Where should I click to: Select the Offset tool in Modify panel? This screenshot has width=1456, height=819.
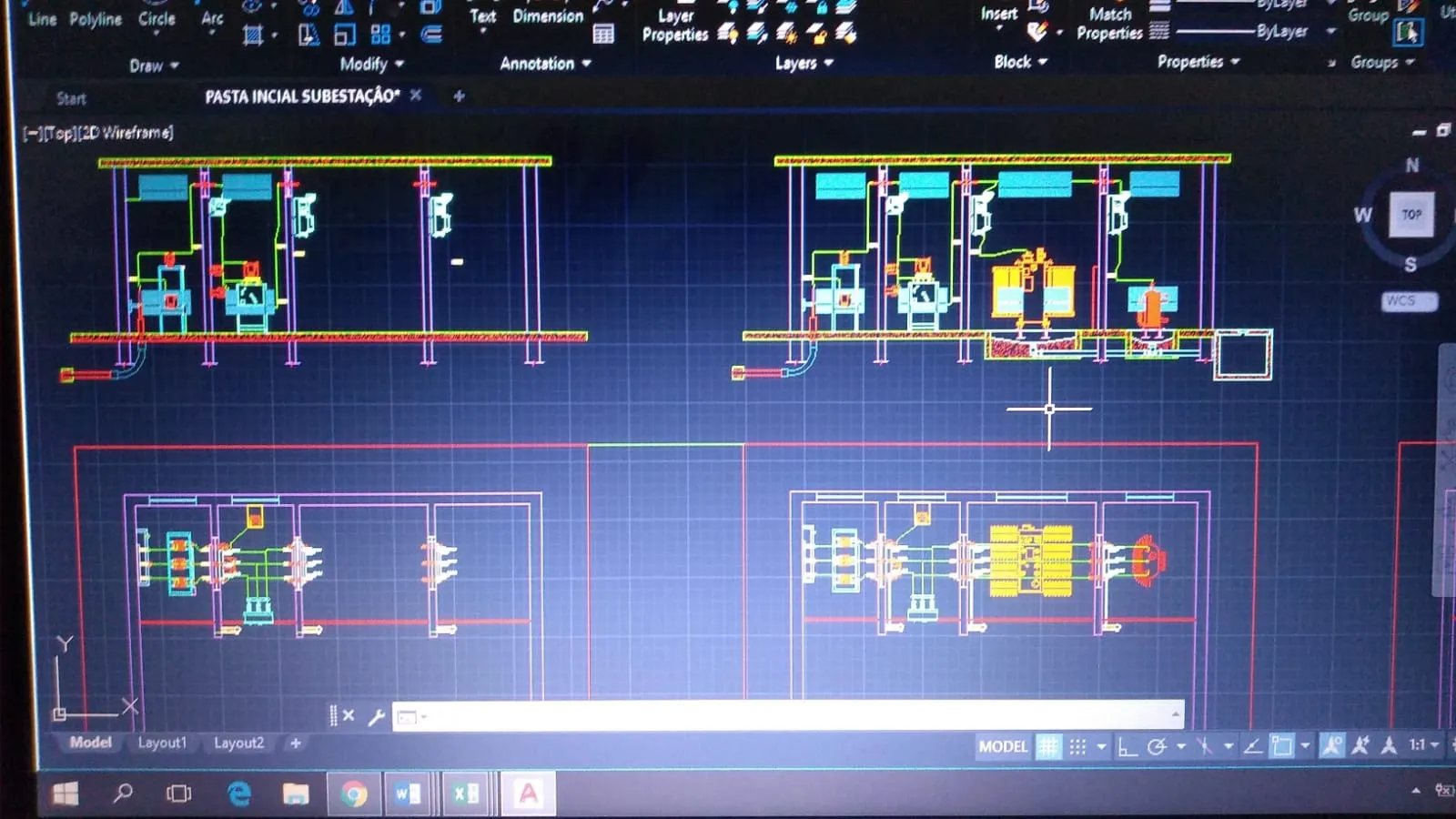[x=431, y=35]
